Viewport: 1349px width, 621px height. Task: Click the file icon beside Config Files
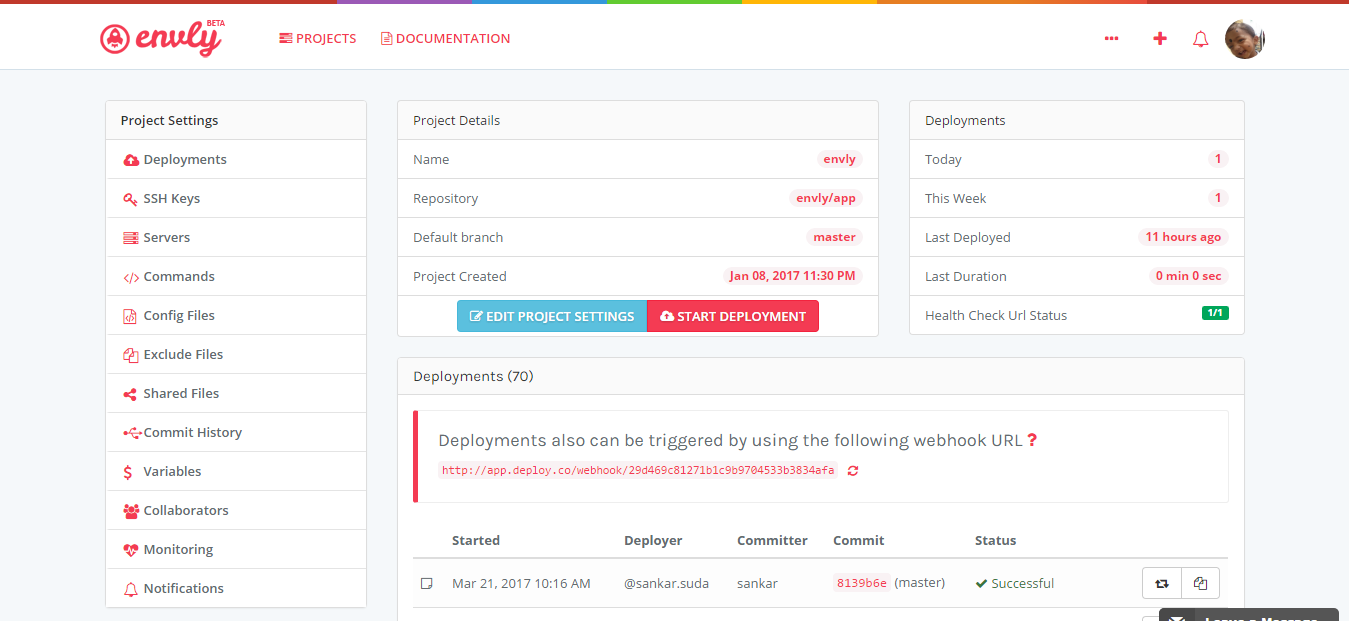pos(130,316)
